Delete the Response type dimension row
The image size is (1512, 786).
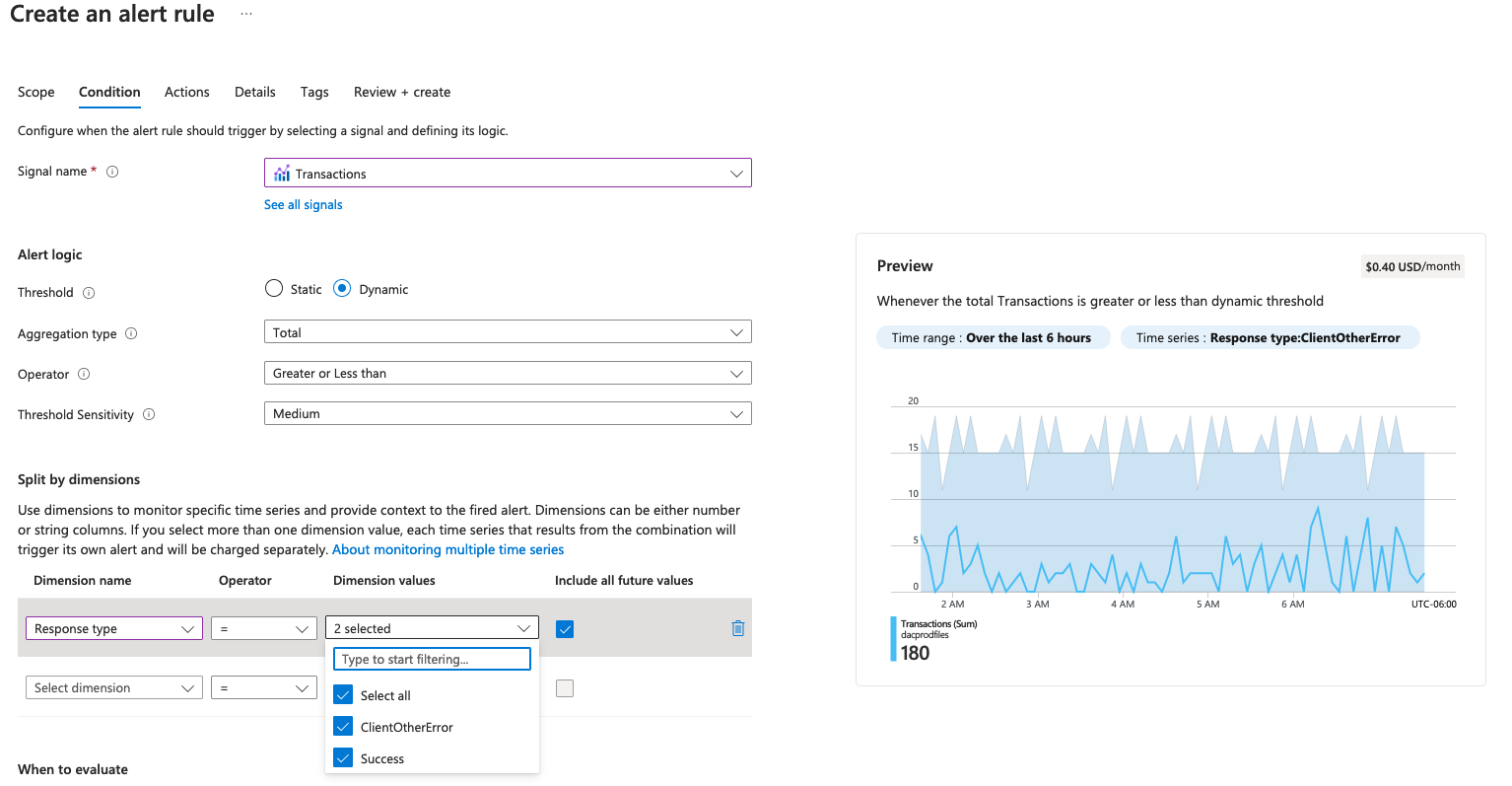click(738, 628)
